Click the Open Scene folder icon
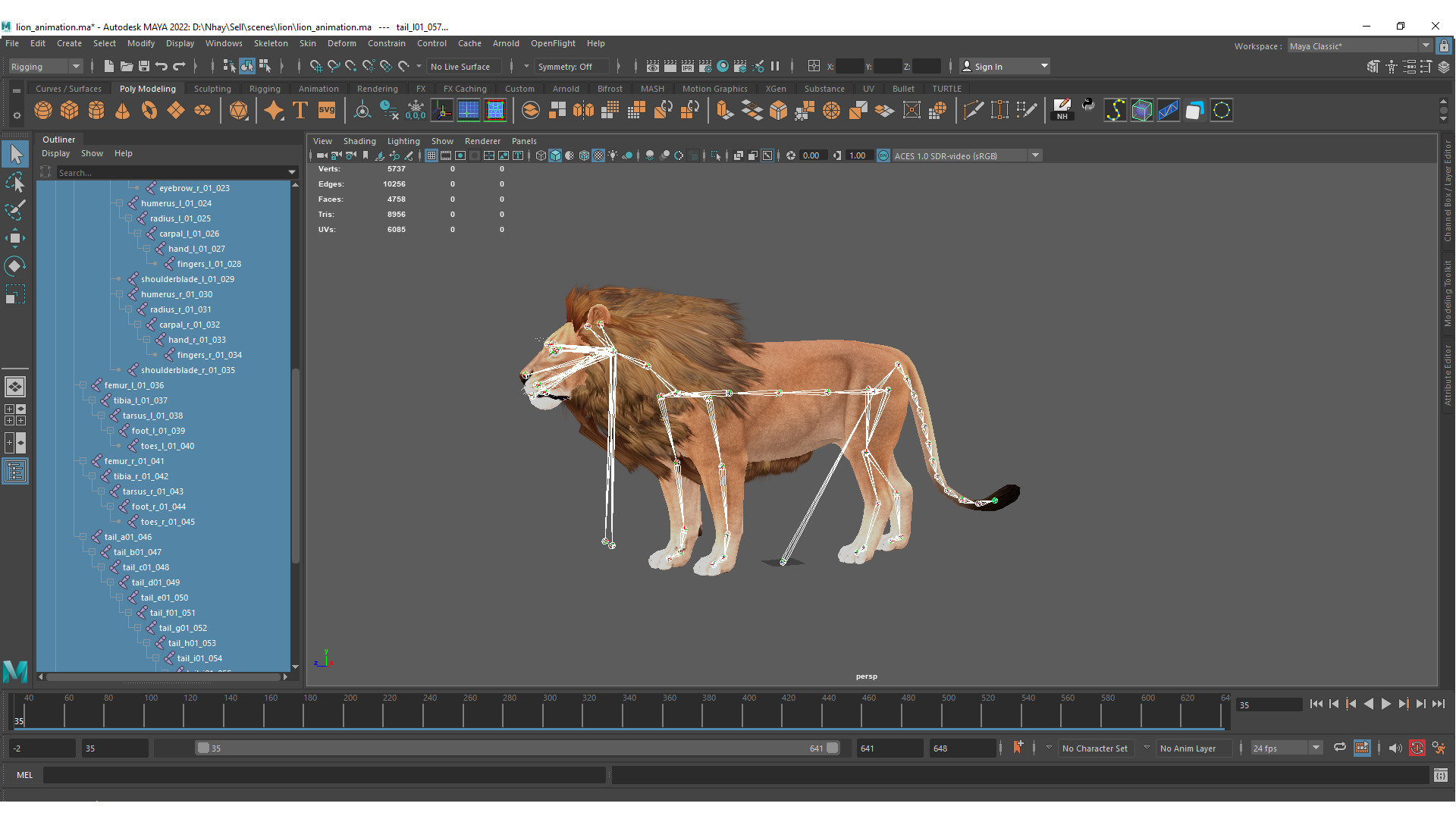The image size is (1456, 819). point(127,67)
